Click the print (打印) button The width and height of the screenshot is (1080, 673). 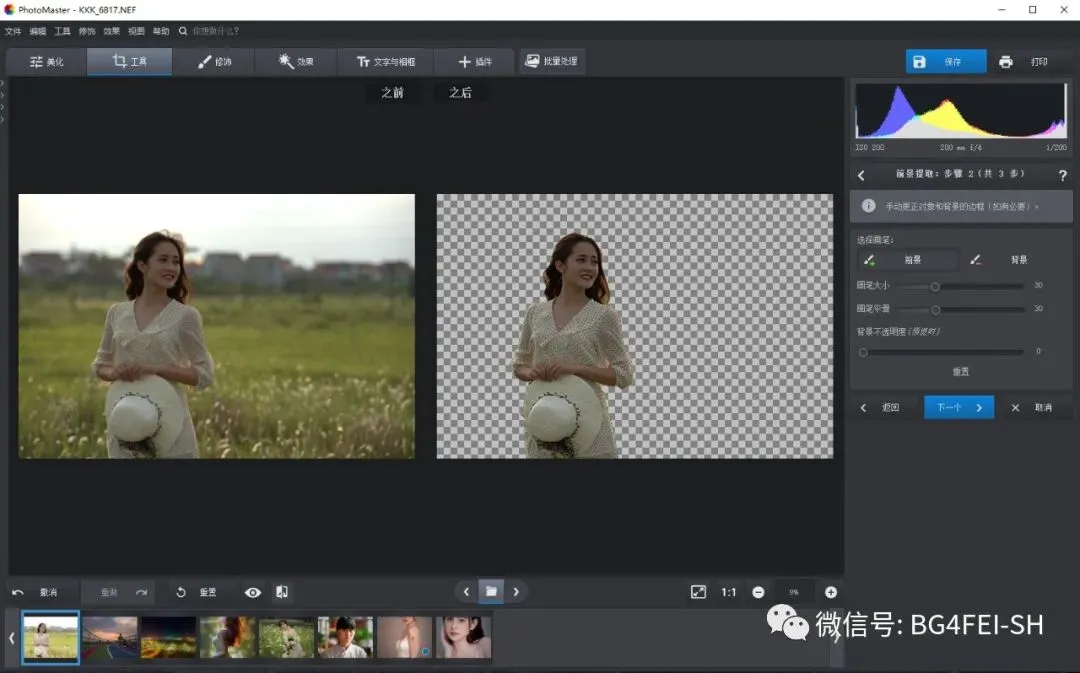click(1025, 62)
